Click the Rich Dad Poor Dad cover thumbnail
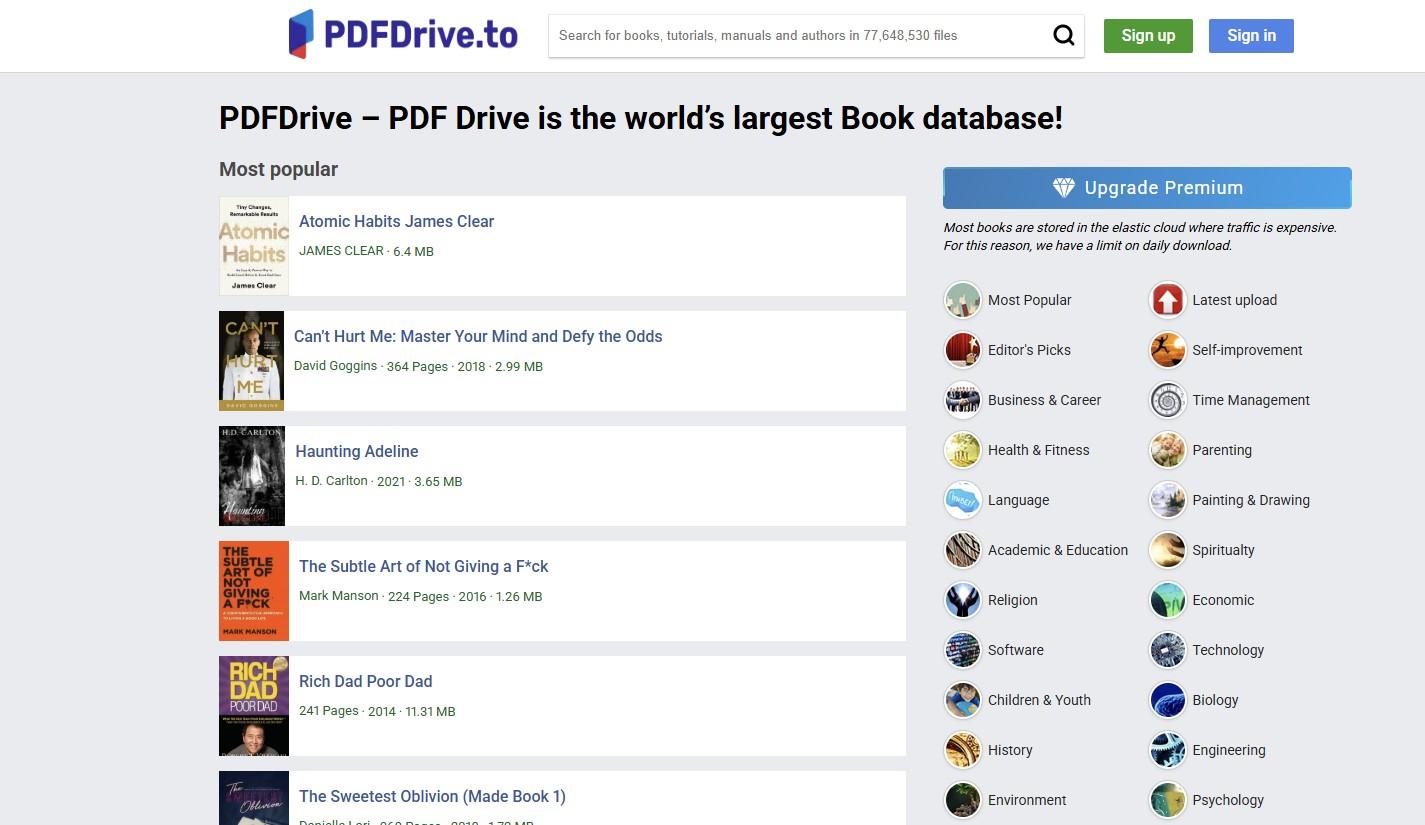 (x=254, y=706)
